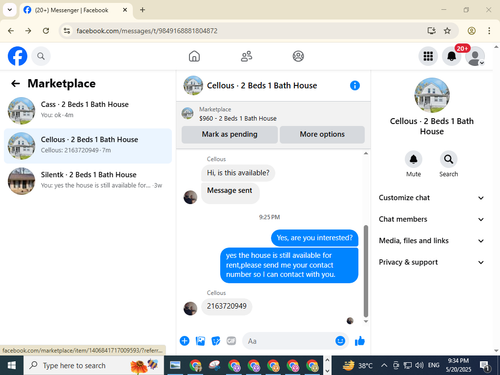Image resolution: width=500 pixels, height=375 pixels.
Task: Expand Media, files and links section
Action: [x=431, y=241]
